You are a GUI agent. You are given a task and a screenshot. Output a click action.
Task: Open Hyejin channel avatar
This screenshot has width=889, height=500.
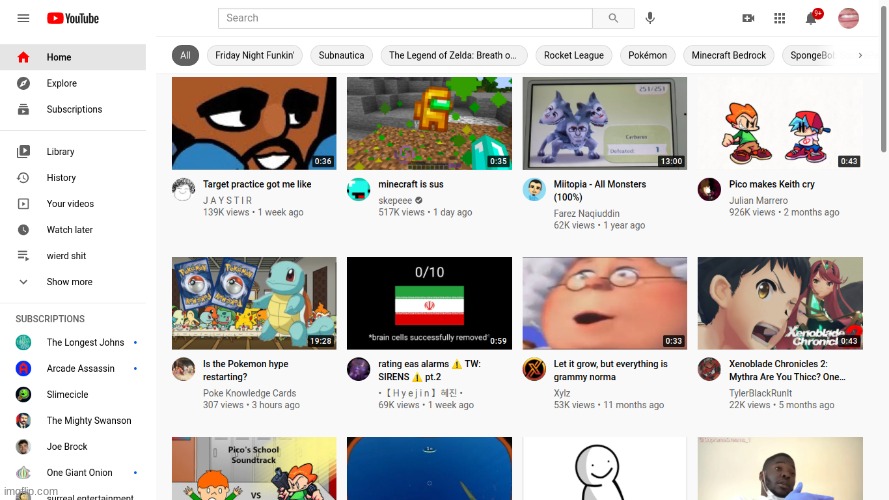pos(358,369)
